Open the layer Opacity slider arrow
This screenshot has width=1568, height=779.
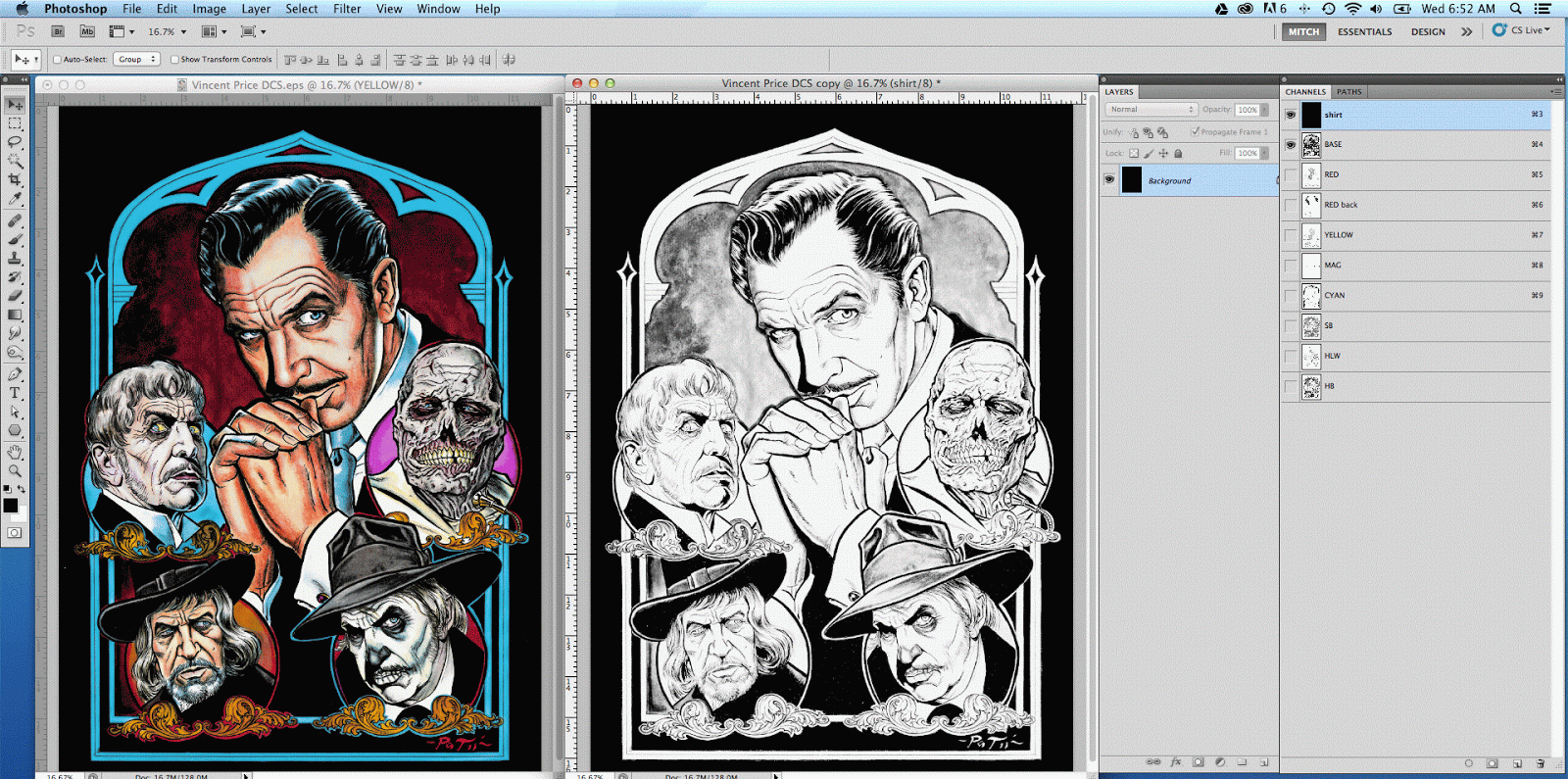pyautogui.click(x=1264, y=110)
